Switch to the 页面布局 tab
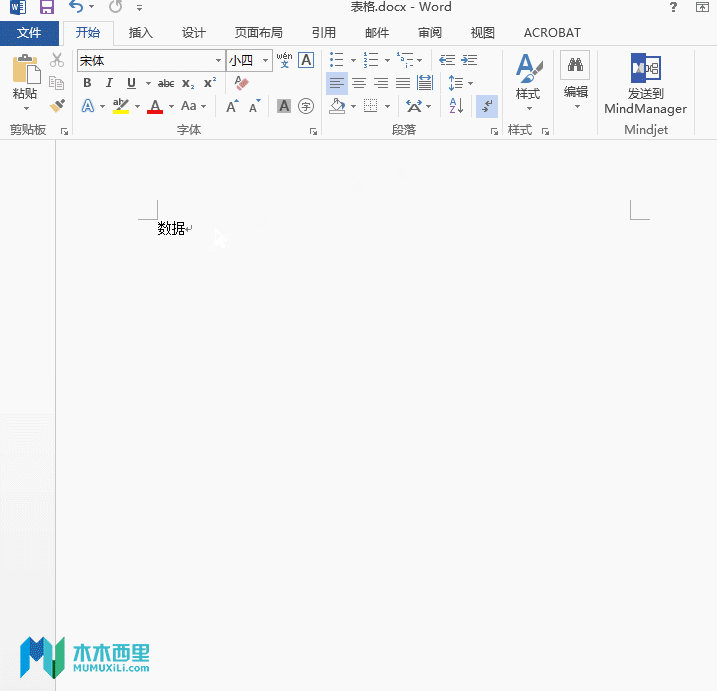Screen dimensions: 717x691 (x=258, y=33)
